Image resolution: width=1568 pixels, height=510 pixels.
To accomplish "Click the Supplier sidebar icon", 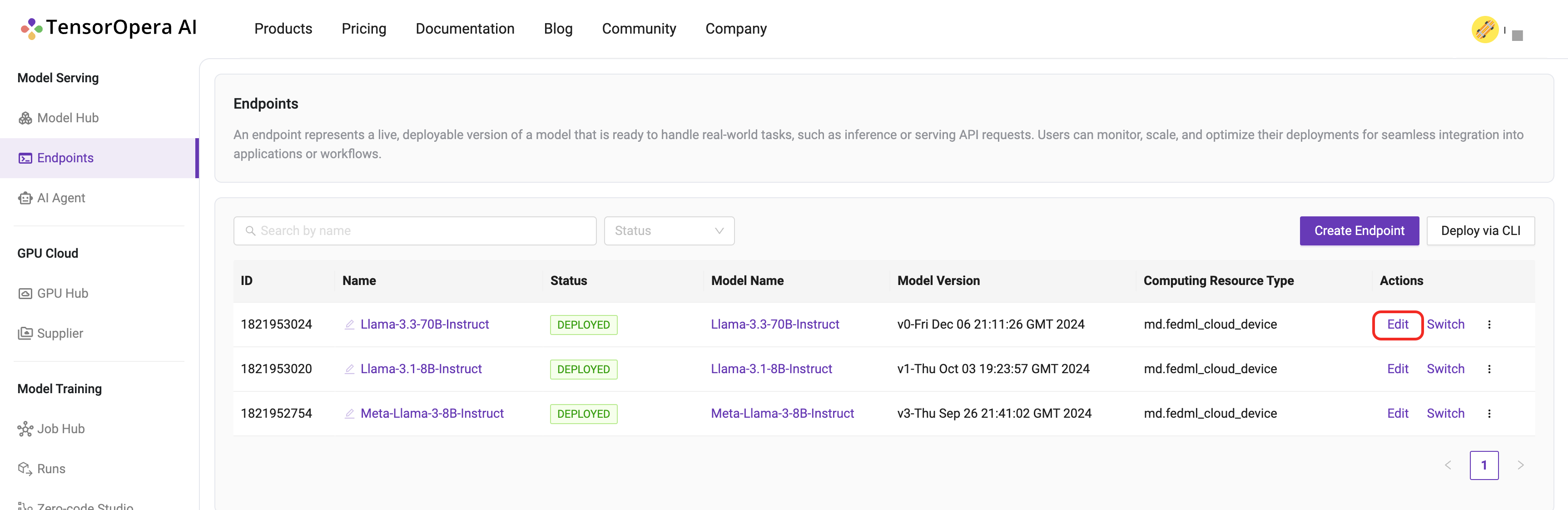I will [25, 333].
